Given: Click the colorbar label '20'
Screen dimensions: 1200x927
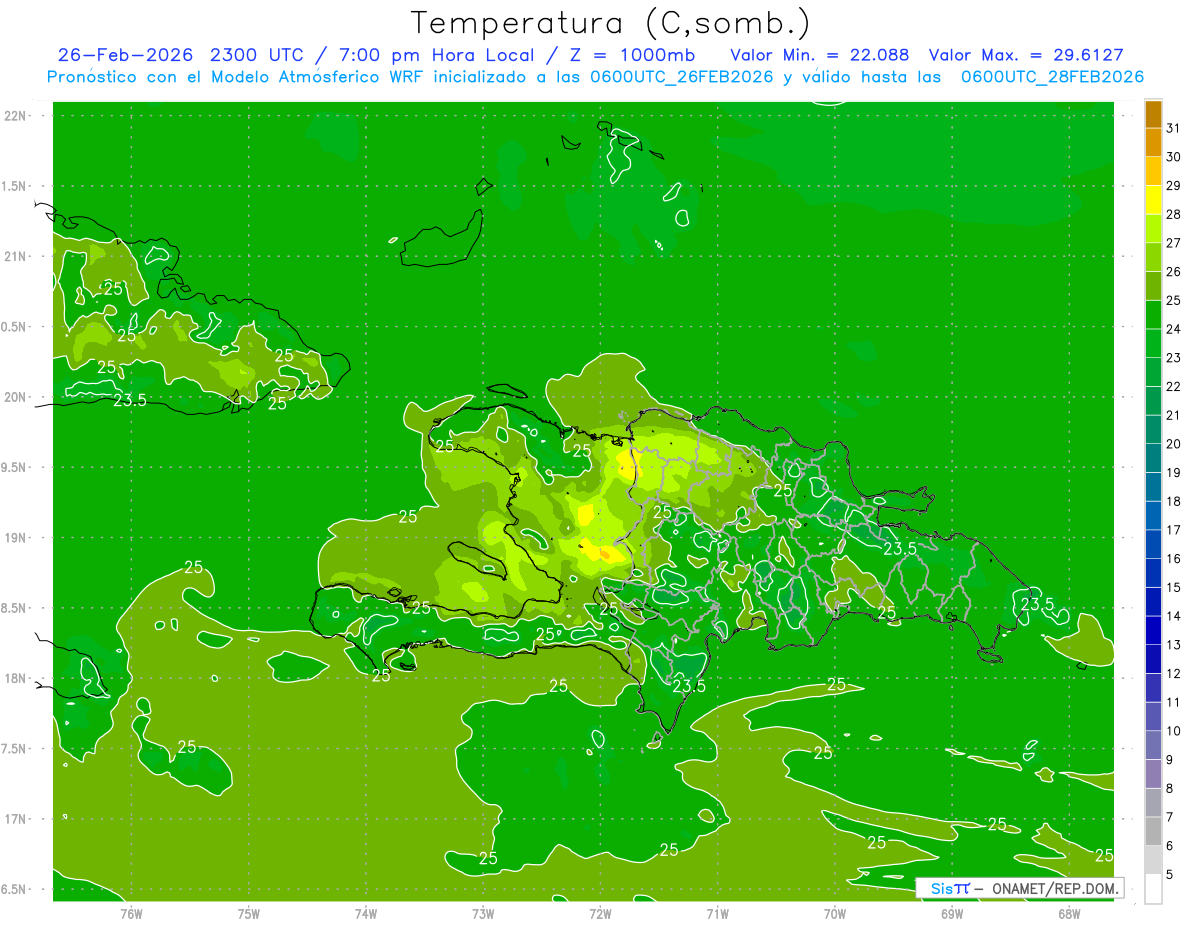Looking at the screenshot, I should click(1174, 444).
